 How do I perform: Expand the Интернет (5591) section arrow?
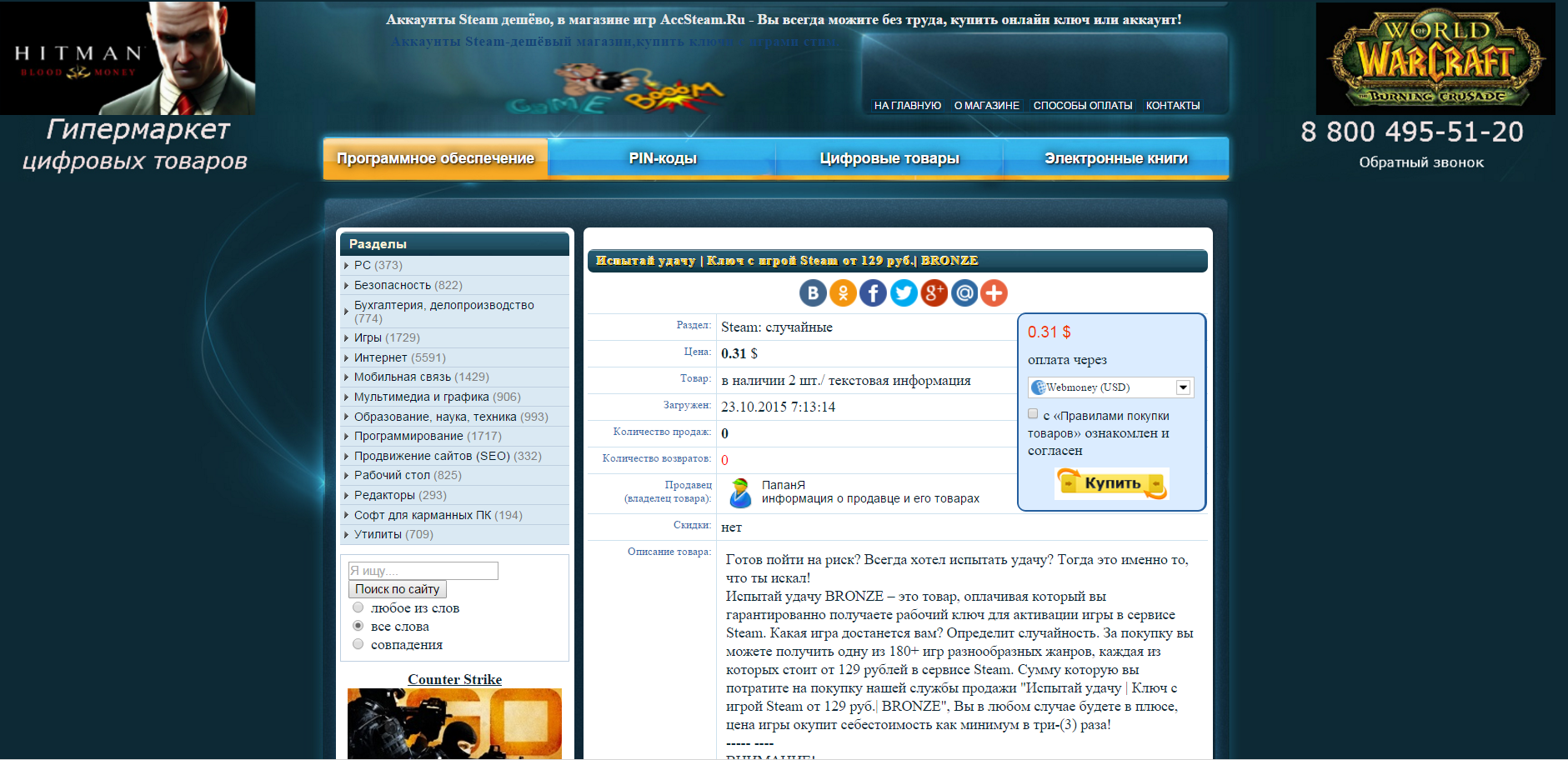pyautogui.click(x=347, y=358)
